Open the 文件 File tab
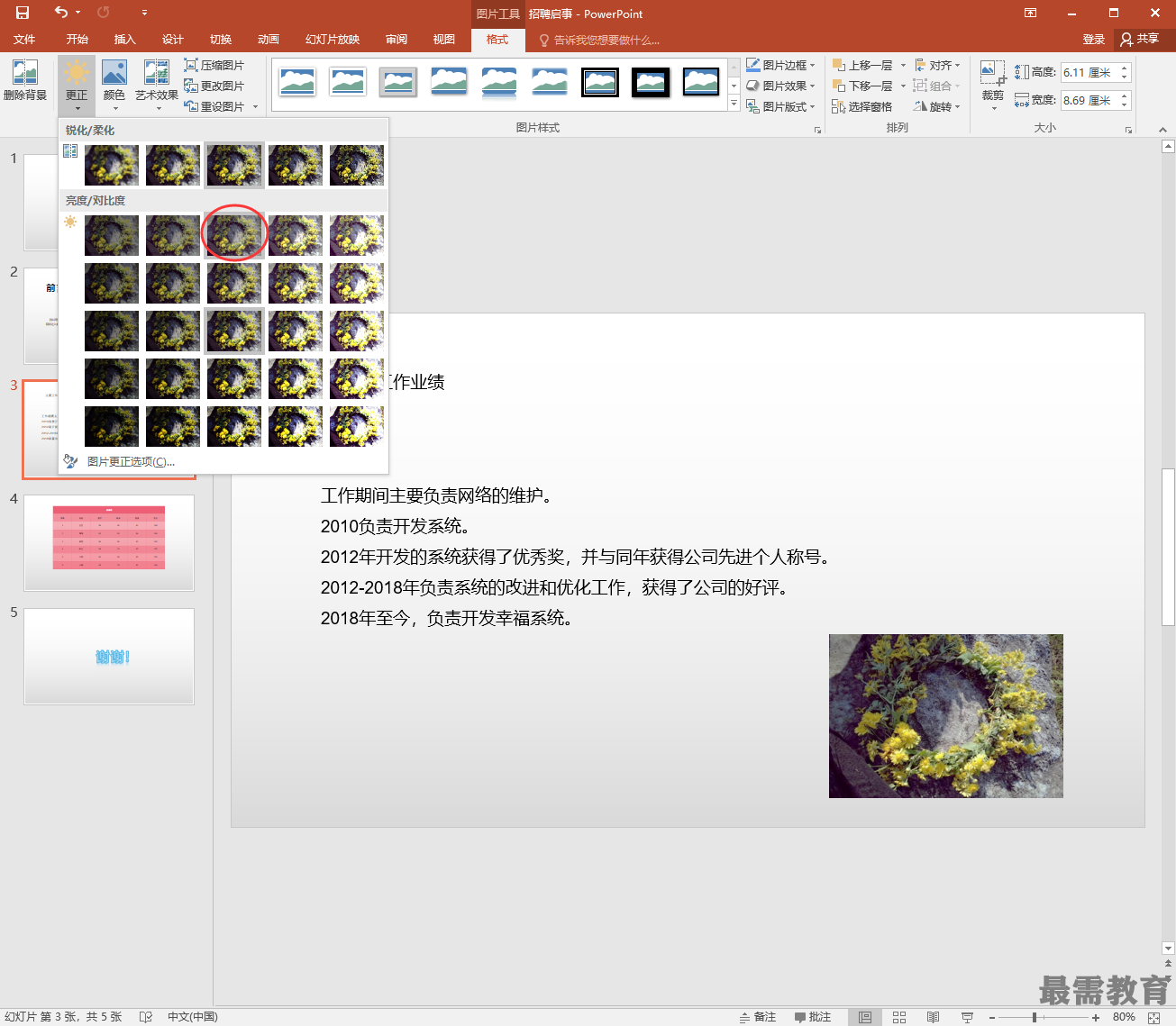The image size is (1176, 1026). 24,39
